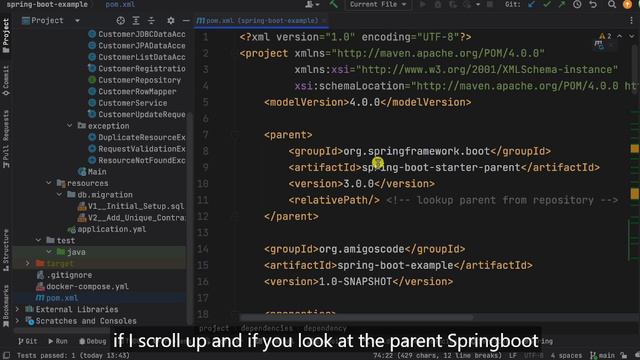The height and width of the screenshot is (360, 640).
Task: Expand the target folder
Action: click(x=28, y=264)
